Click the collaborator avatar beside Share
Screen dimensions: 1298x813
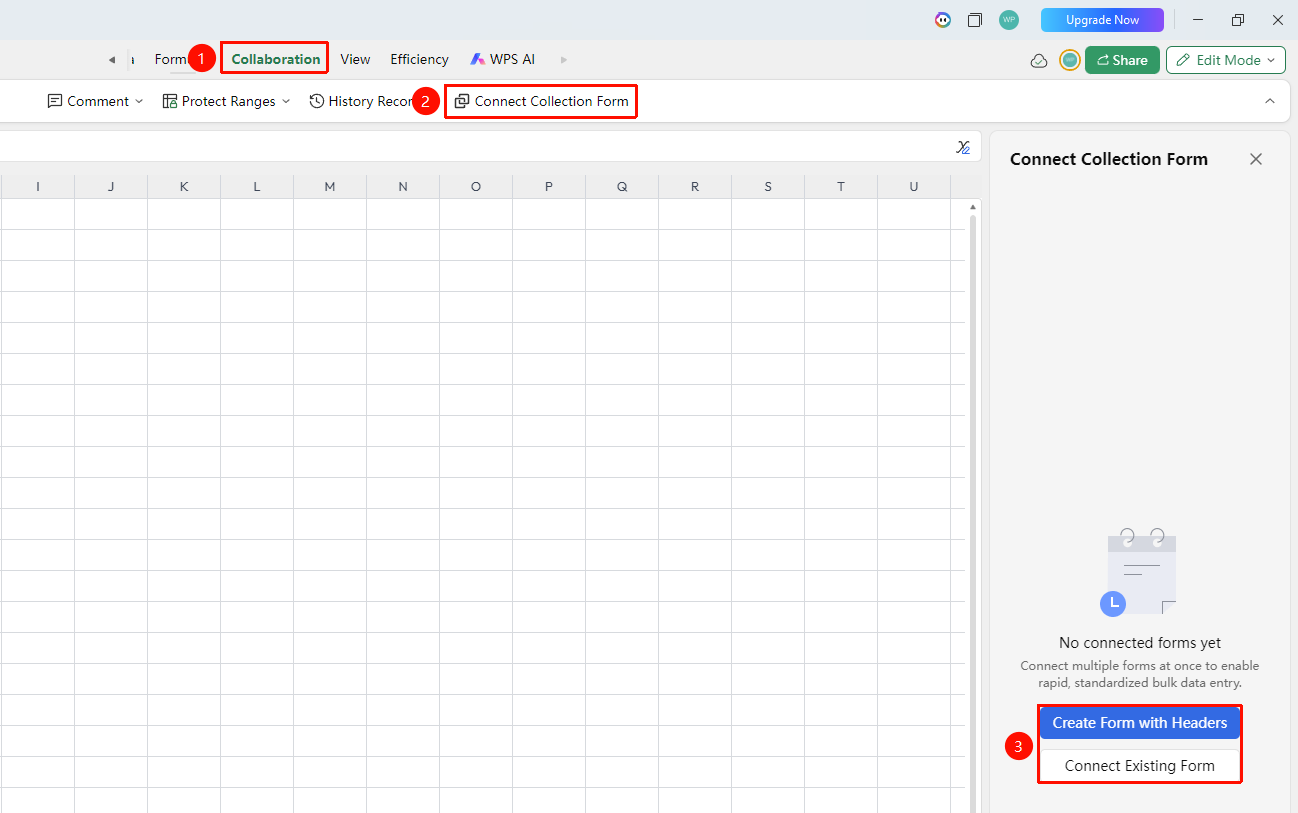[x=1070, y=60]
